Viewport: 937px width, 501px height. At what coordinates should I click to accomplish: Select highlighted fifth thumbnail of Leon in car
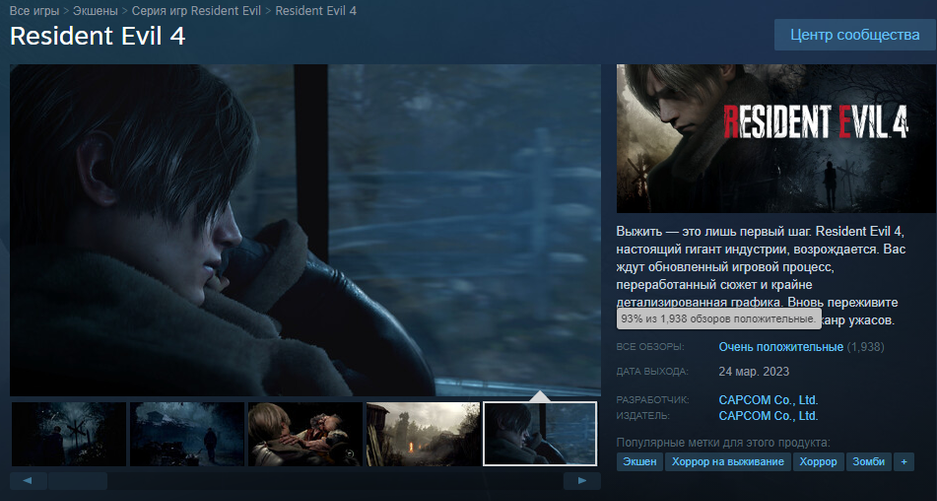(540, 434)
